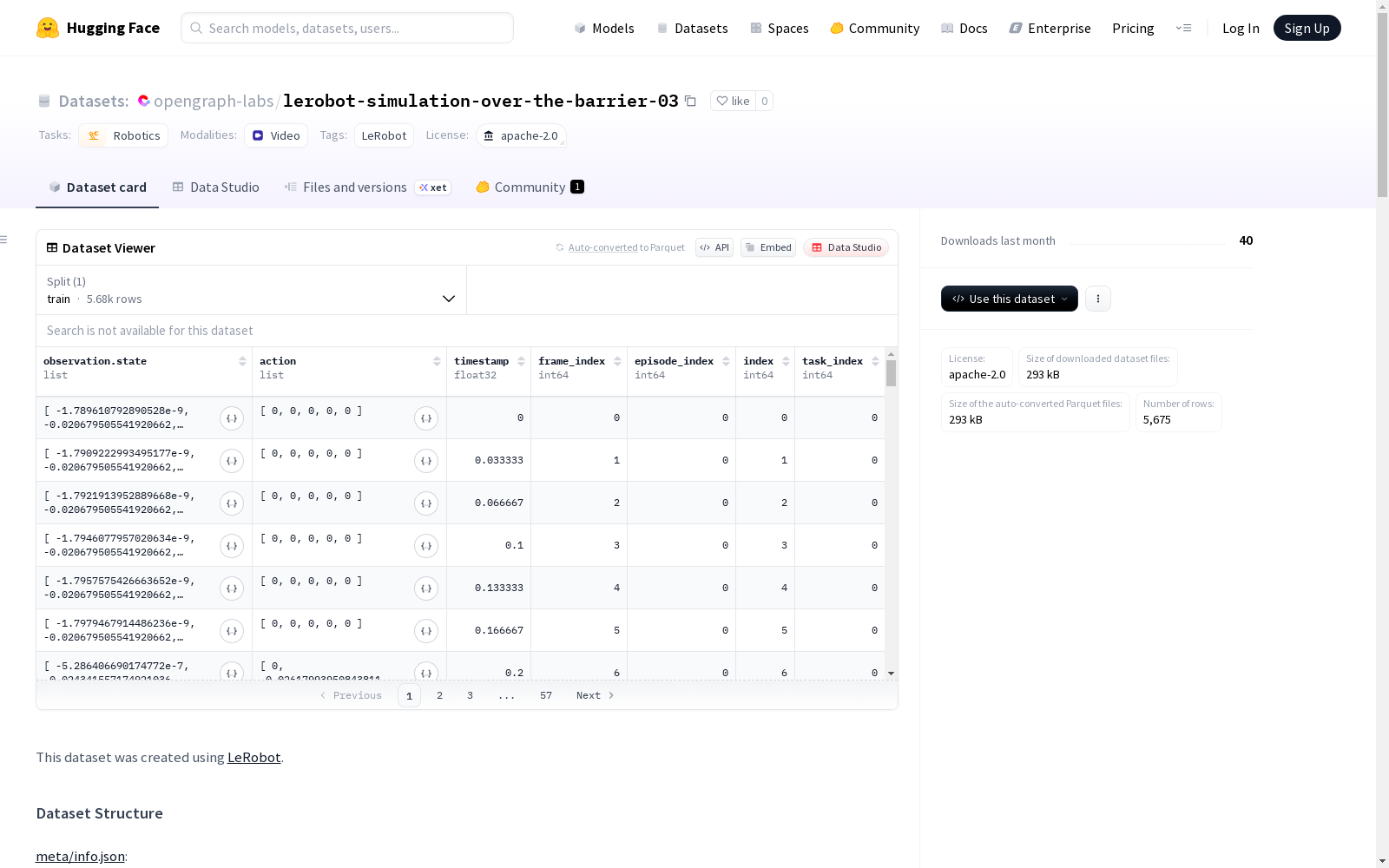Click the search magnifier icon

point(196,28)
